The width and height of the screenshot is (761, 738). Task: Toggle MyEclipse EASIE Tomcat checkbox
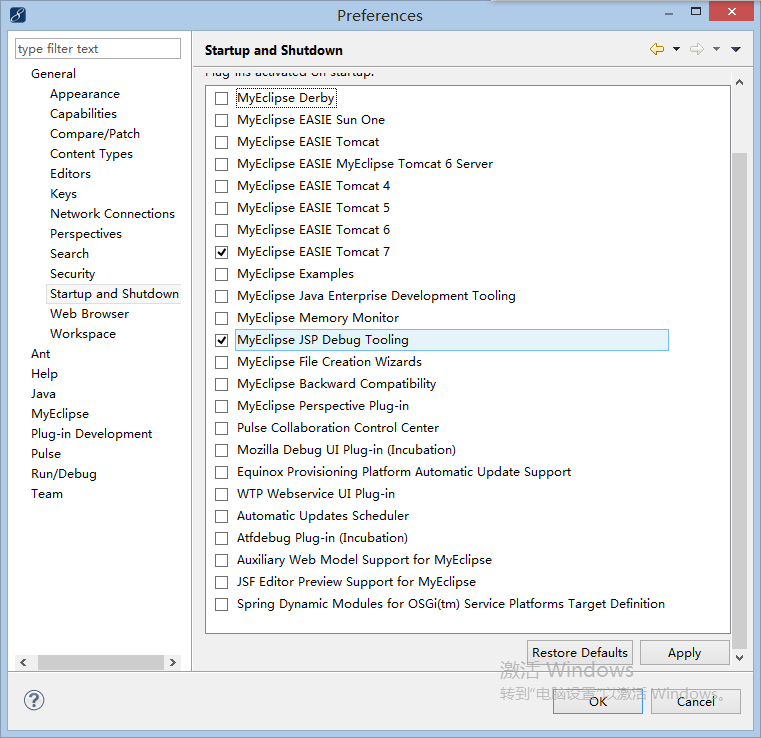click(221, 142)
